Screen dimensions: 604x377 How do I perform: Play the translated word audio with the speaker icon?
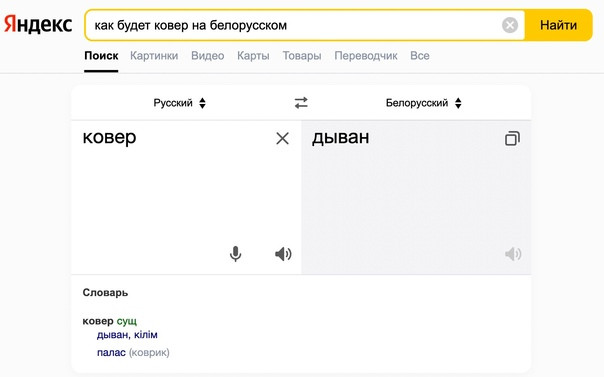tap(513, 254)
